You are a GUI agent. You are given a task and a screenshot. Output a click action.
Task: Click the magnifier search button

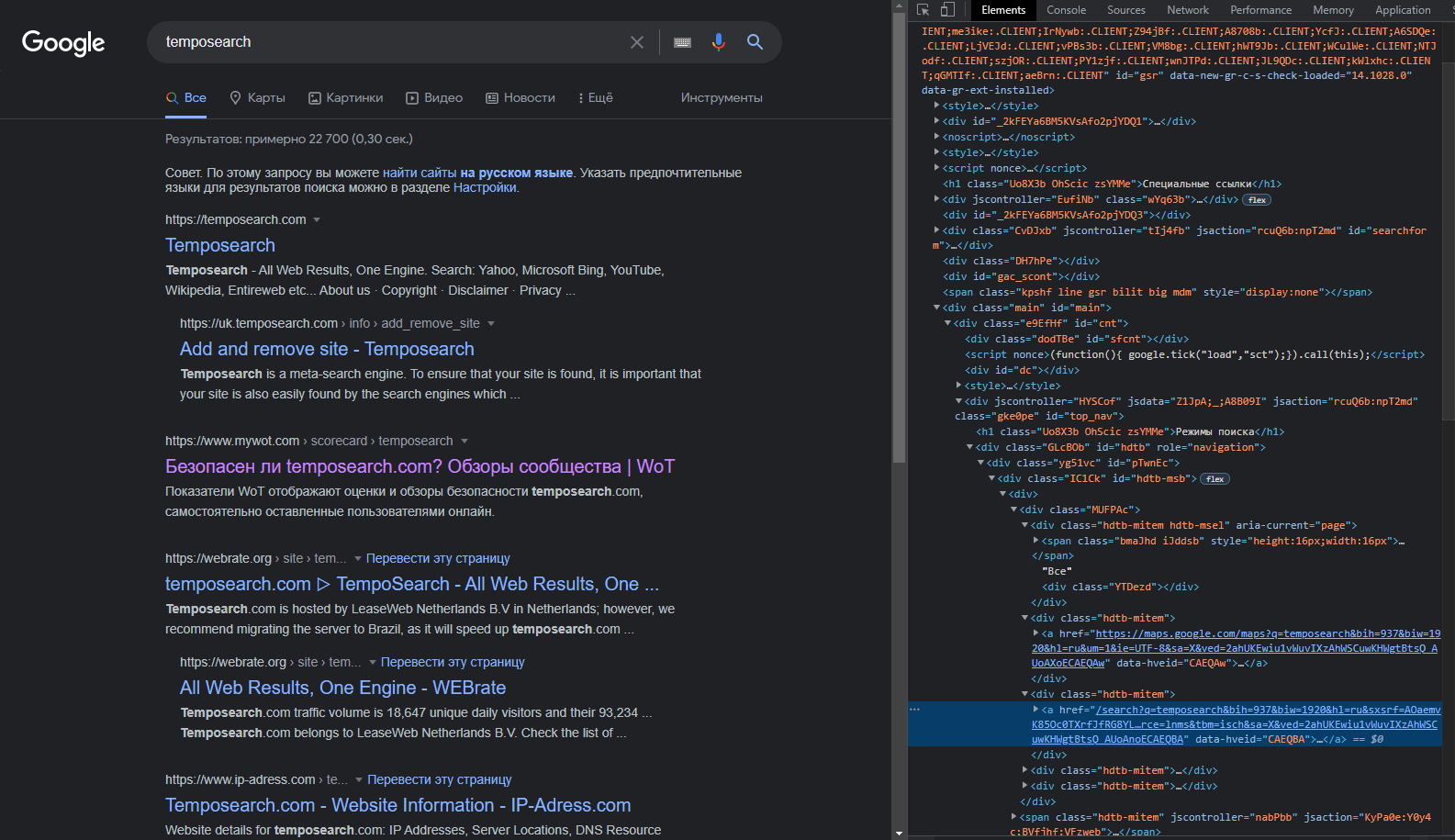(755, 42)
